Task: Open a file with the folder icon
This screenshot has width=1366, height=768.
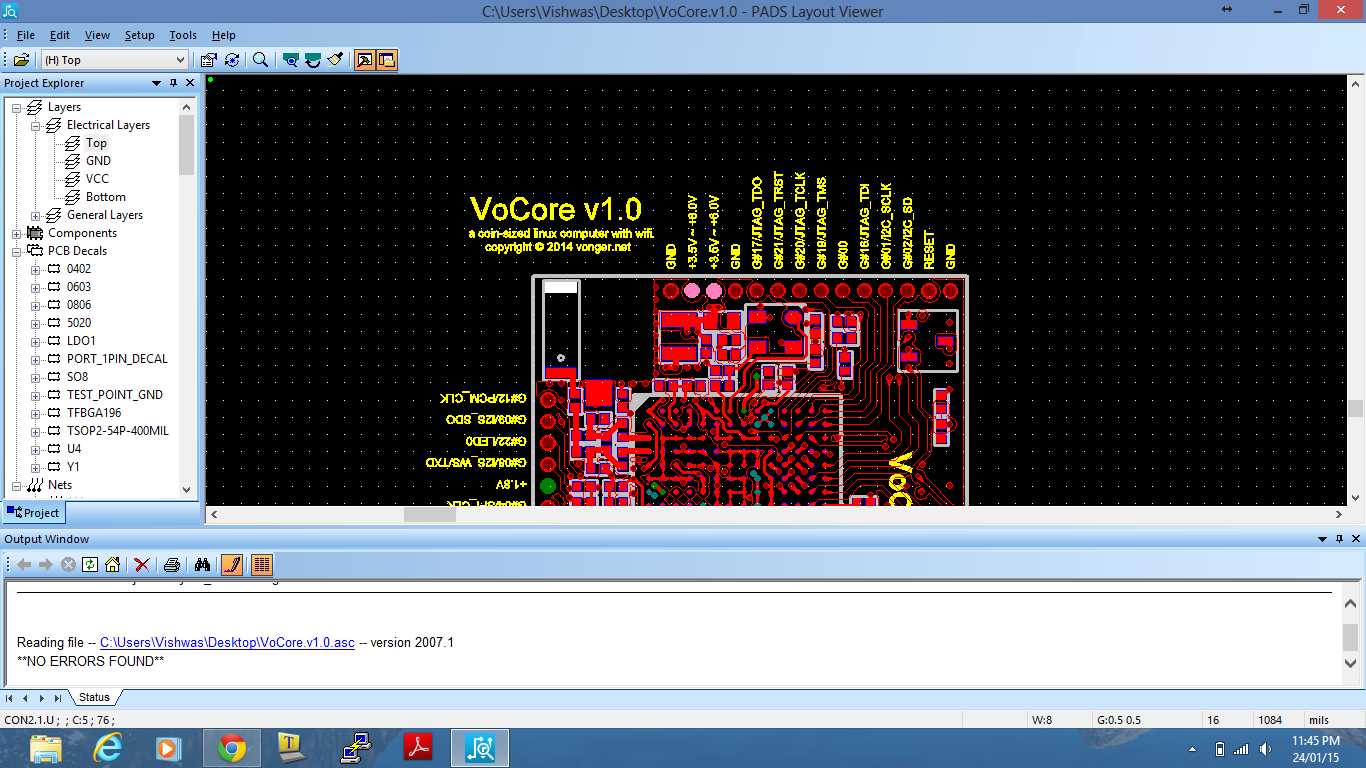Action: coord(21,60)
